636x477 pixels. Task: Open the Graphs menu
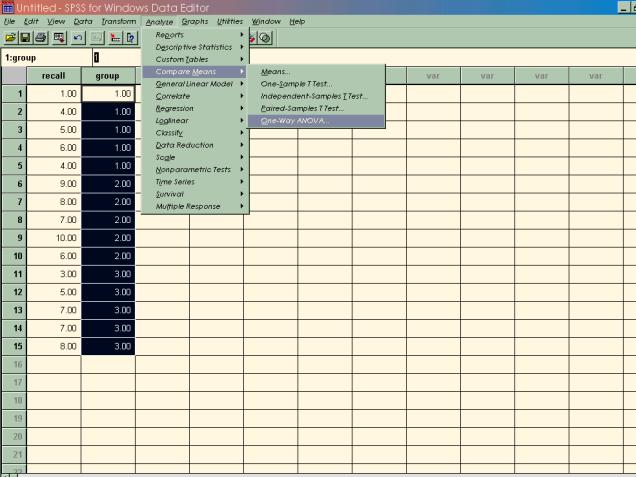195,21
